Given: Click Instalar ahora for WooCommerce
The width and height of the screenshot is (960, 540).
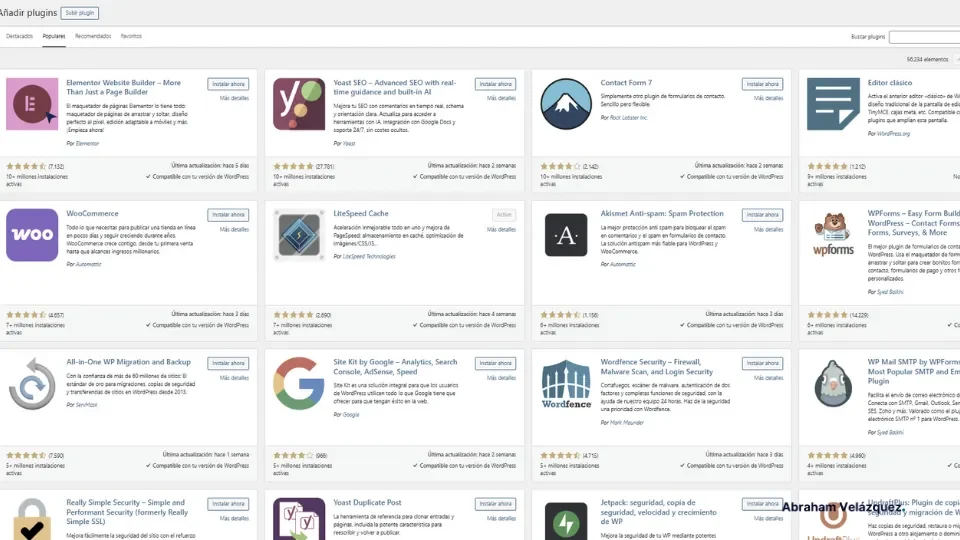Looking at the screenshot, I should point(228,215).
